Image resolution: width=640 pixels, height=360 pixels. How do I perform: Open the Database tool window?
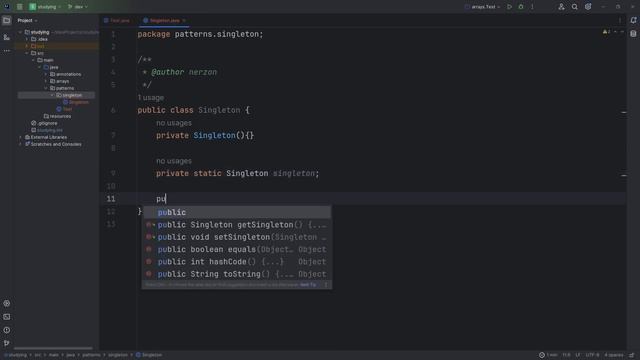633,34
